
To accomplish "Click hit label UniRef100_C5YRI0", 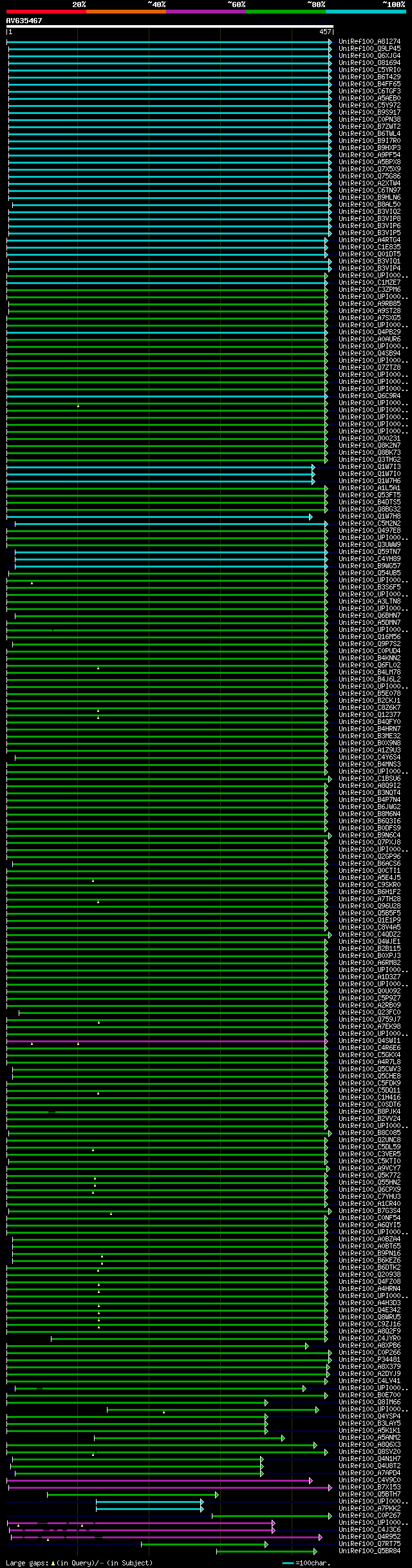I will [x=370, y=70].
